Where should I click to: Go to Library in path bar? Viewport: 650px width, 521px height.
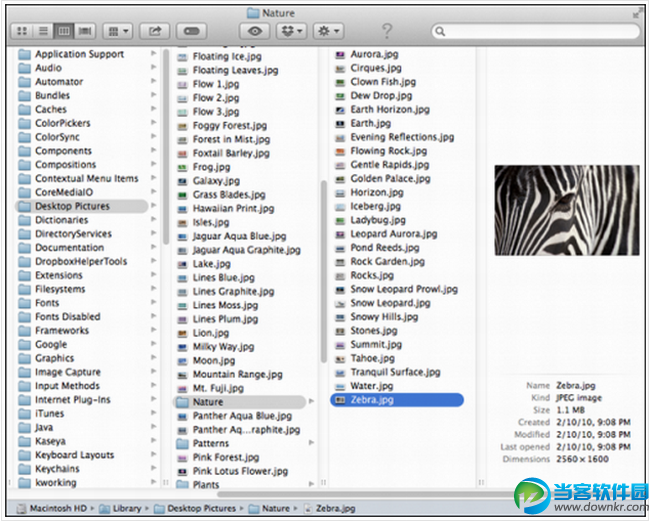pyautogui.click(x=121, y=508)
